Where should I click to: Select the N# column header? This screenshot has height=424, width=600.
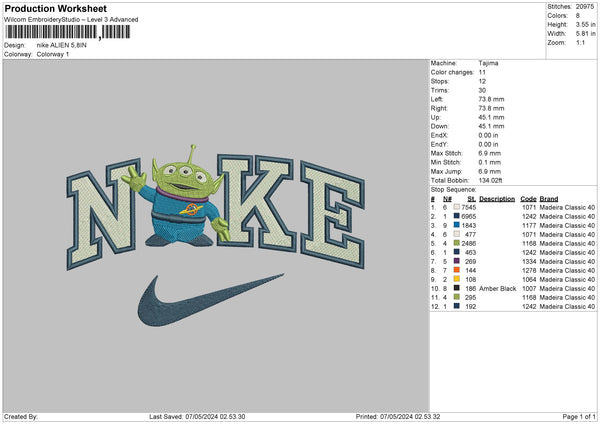tap(447, 199)
